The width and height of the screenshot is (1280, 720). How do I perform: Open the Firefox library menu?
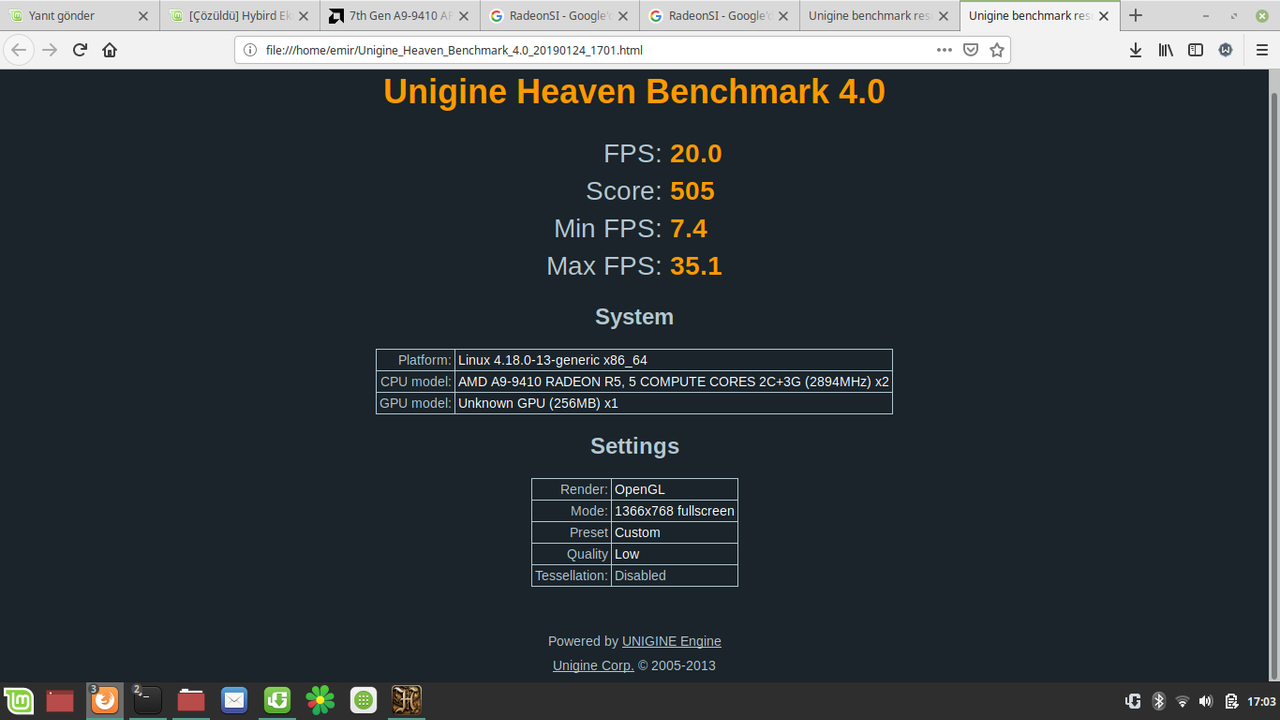coord(1166,50)
